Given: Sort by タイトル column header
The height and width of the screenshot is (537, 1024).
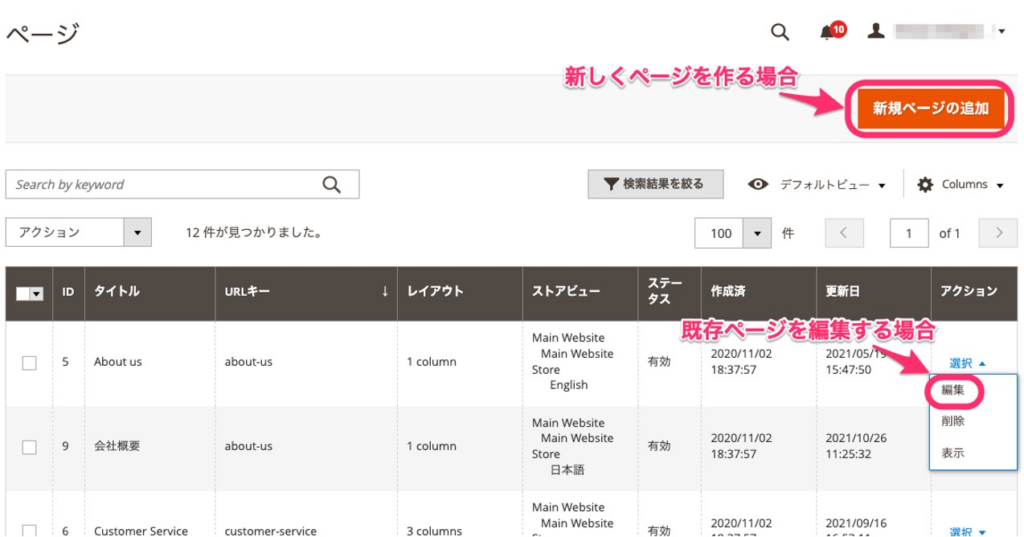Looking at the screenshot, I should pos(150,292).
